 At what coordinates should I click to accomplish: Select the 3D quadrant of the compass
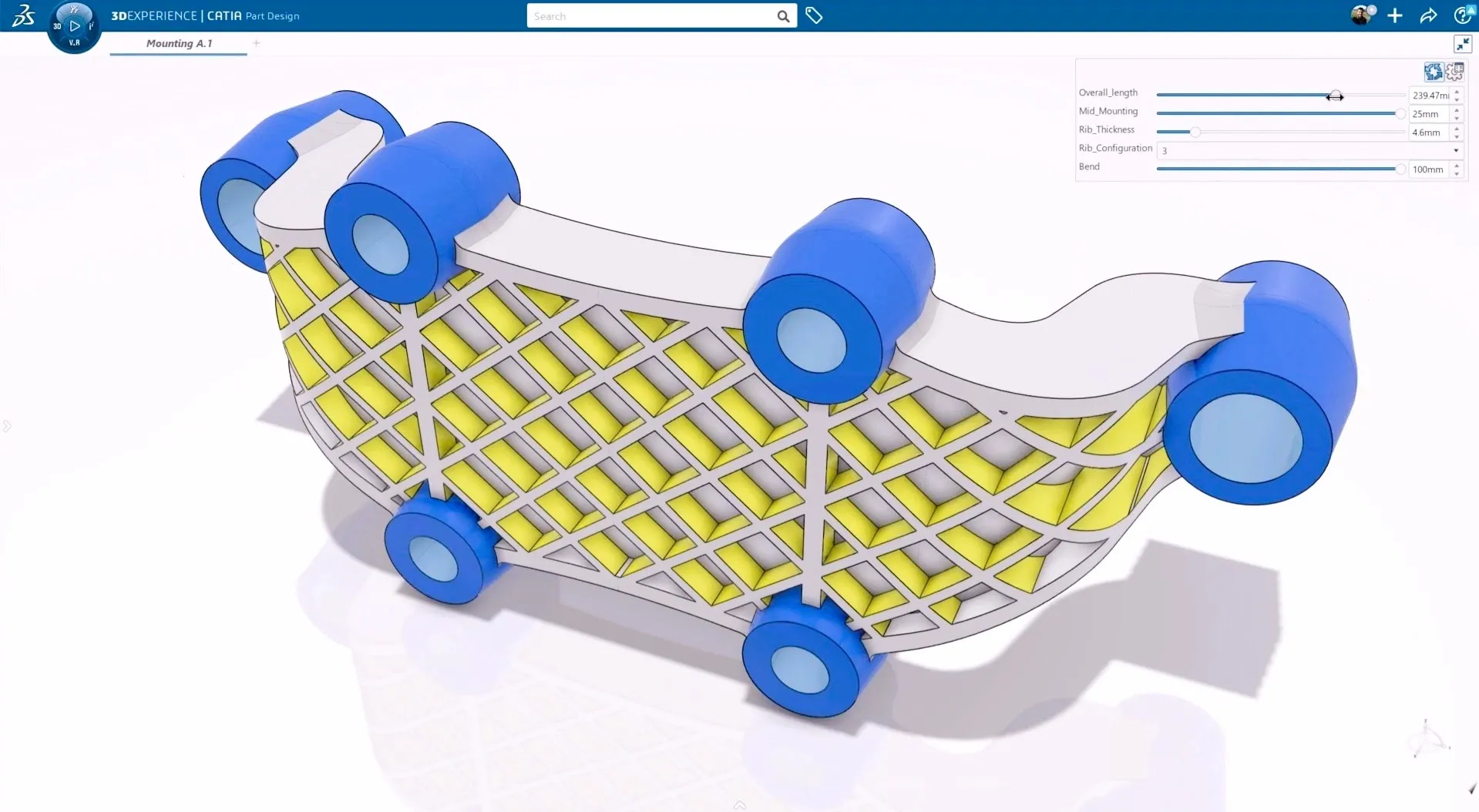click(56, 25)
